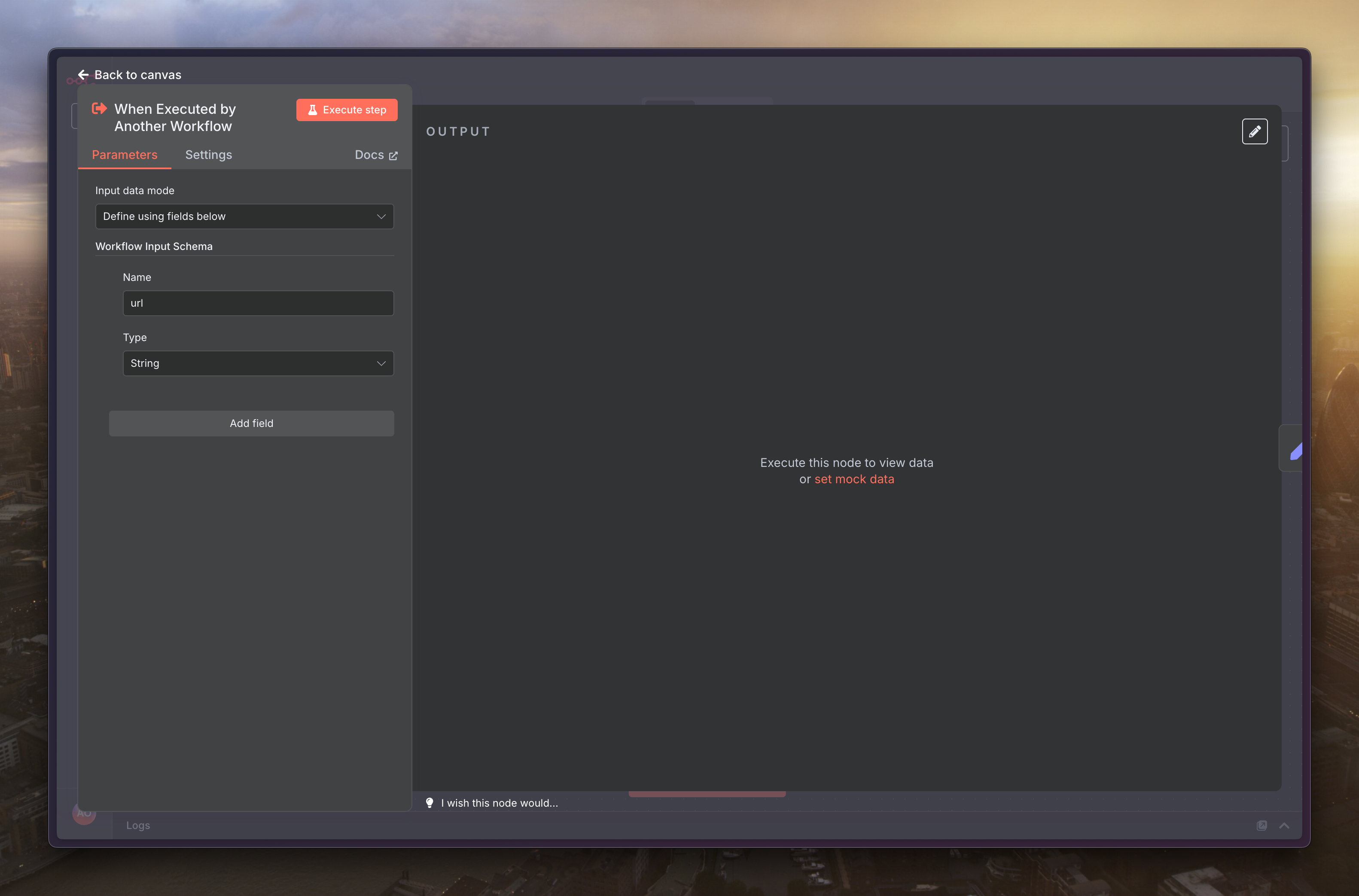Click the workflow trigger node icon

pos(99,109)
